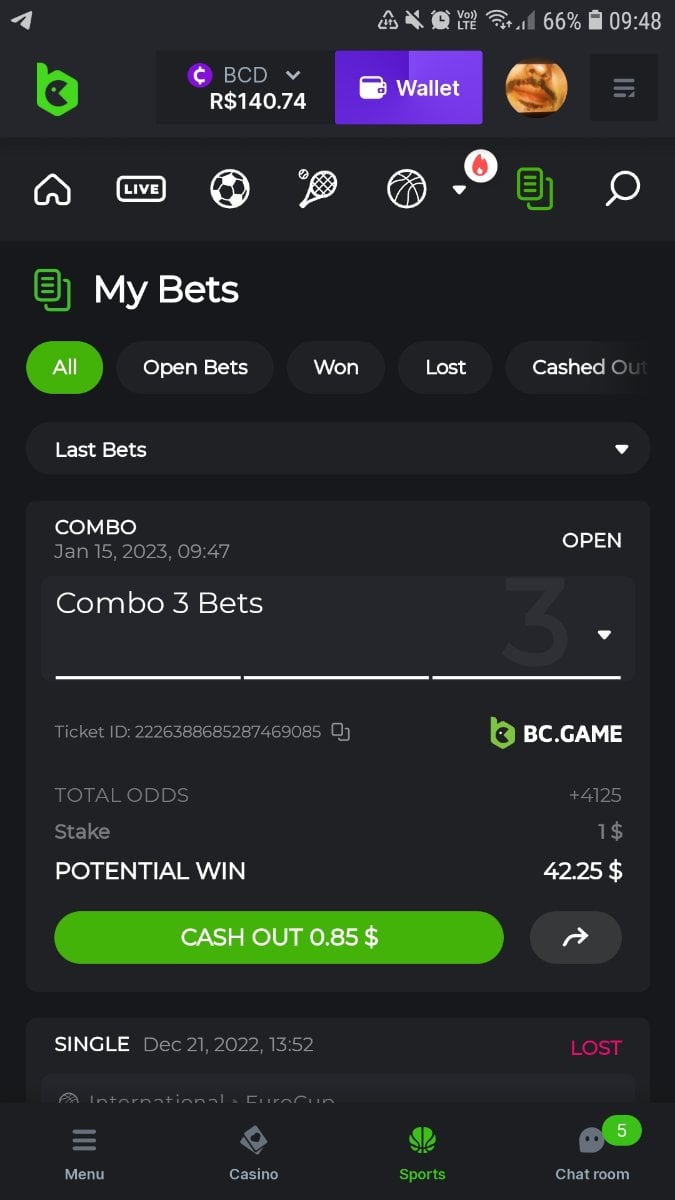The height and width of the screenshot is (1200, 675).
Task: Open the Home icon in sports navigation
Action: (53, 188)
